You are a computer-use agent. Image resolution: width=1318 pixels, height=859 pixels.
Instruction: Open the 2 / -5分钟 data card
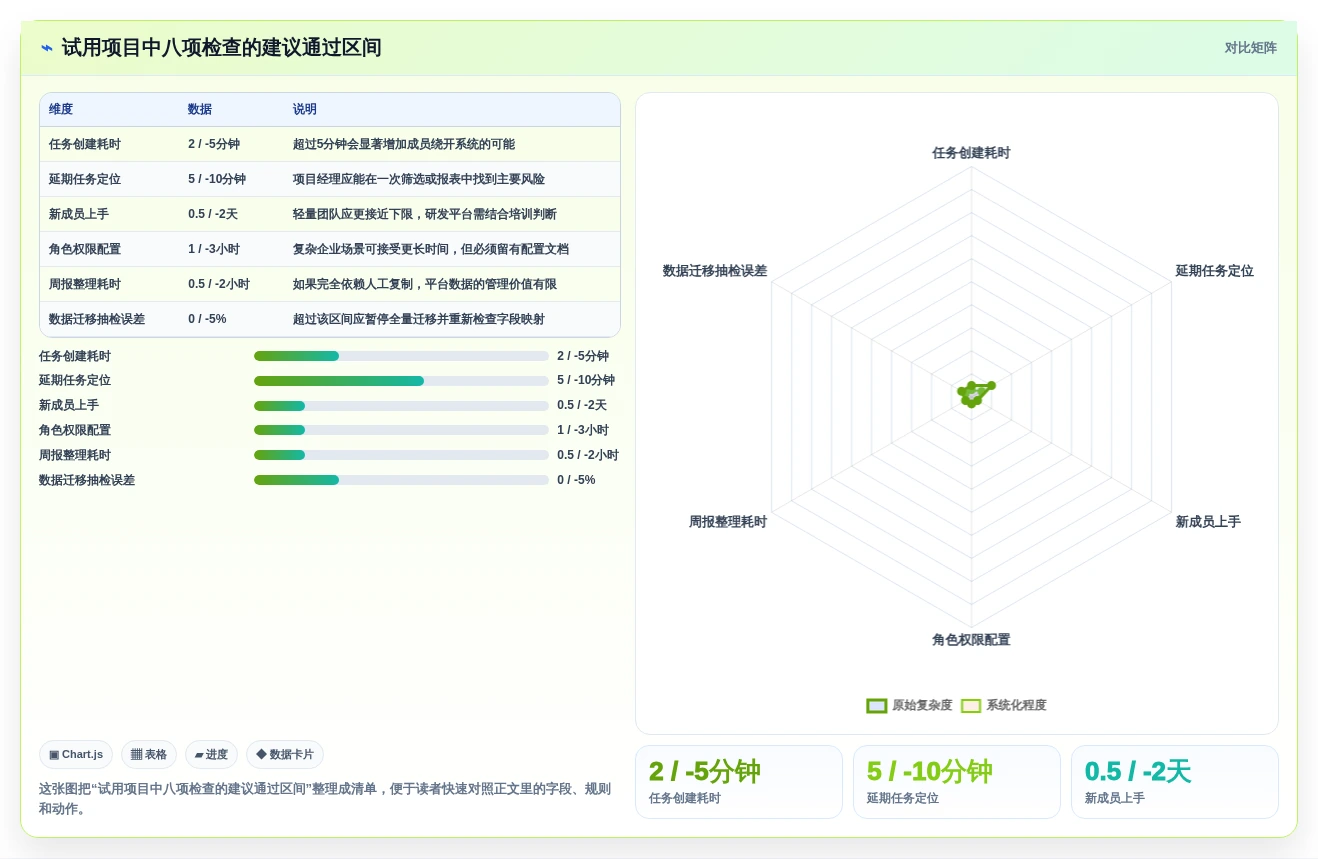click(x=739, y=782)
